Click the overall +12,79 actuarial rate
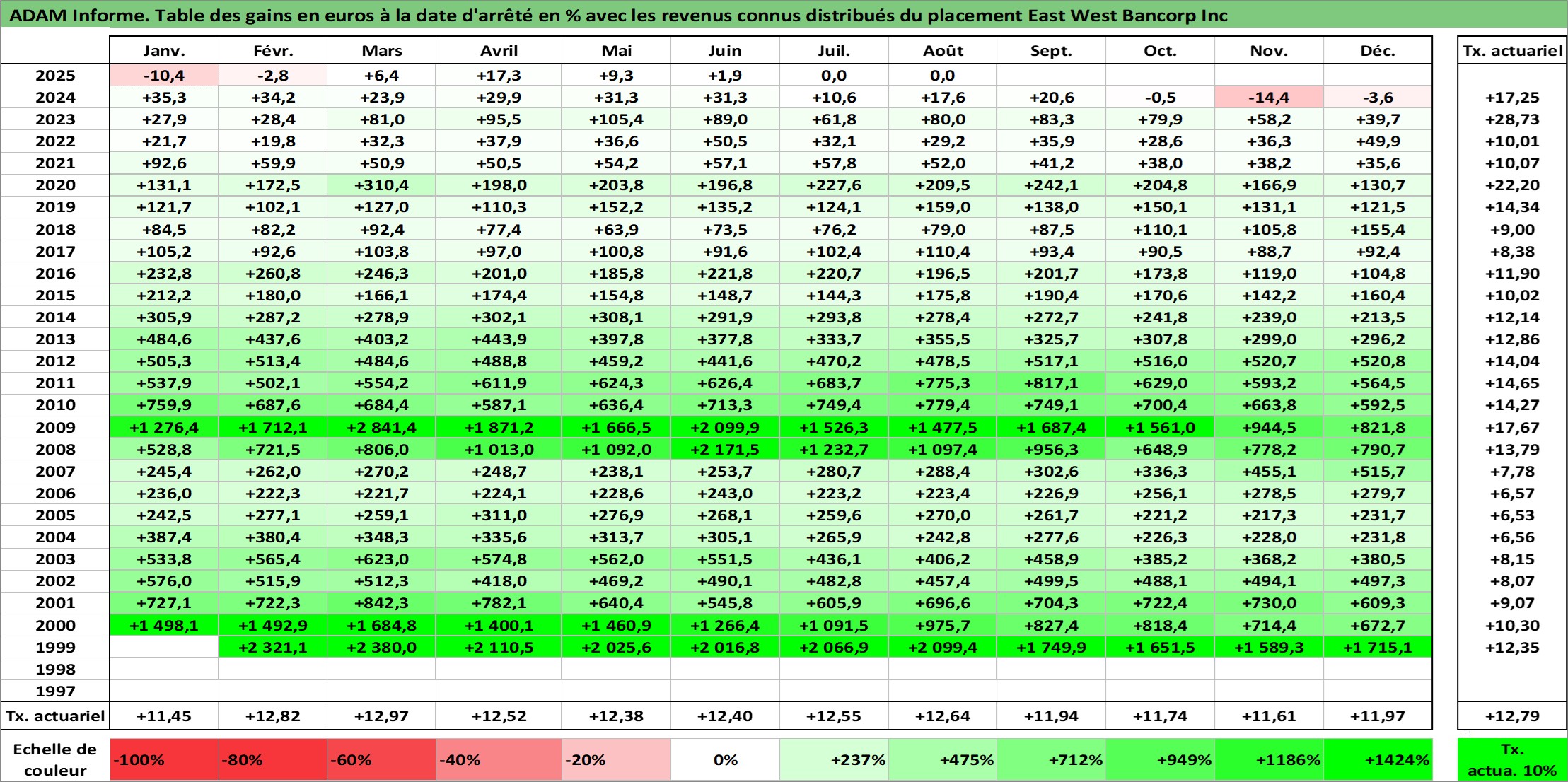1568x782 pixels. tap(1512, 716)
